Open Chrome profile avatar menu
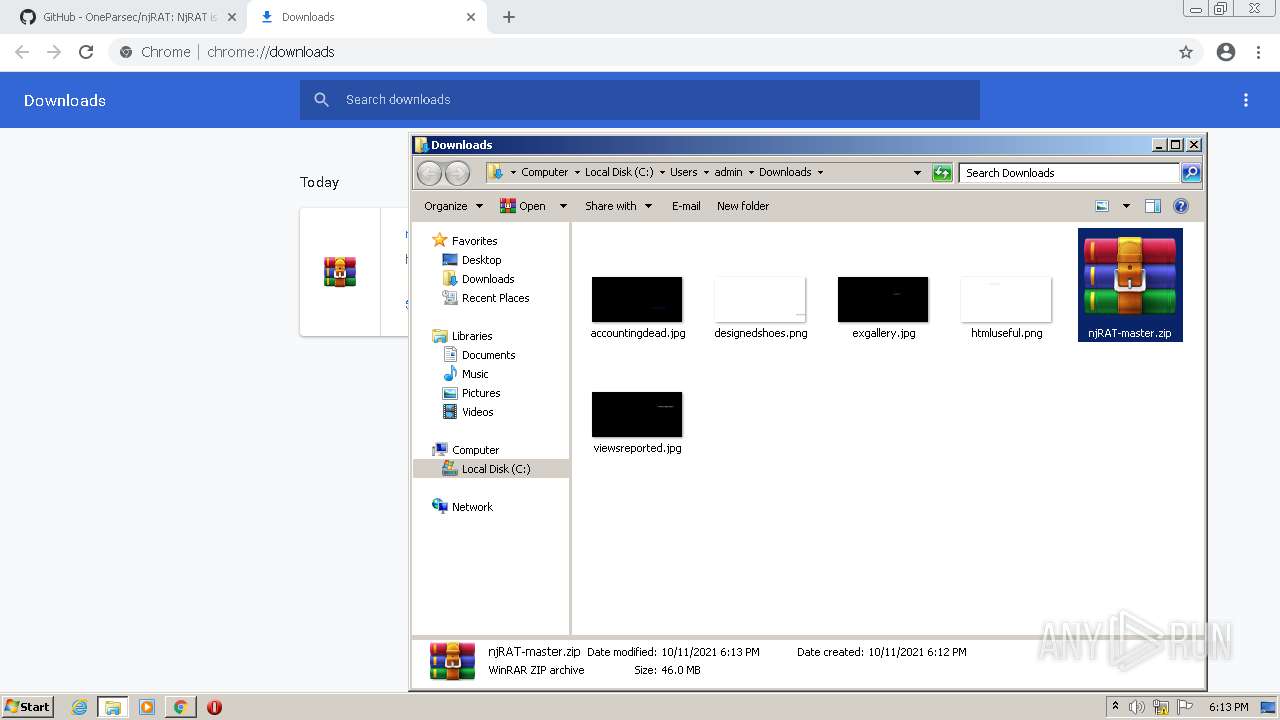 pyautogui.click(x=1226, y=52)
